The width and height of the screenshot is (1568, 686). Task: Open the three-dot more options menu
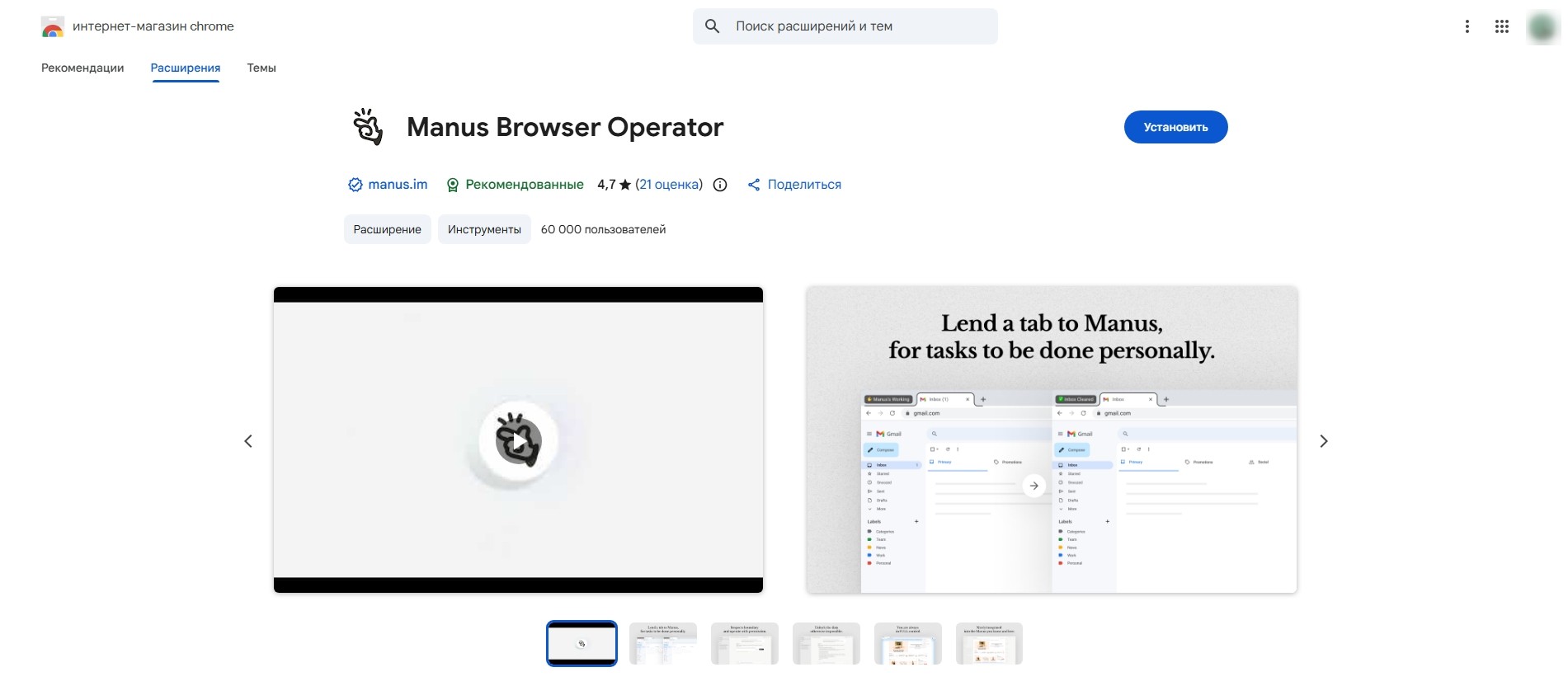(x=1467, y=26)
